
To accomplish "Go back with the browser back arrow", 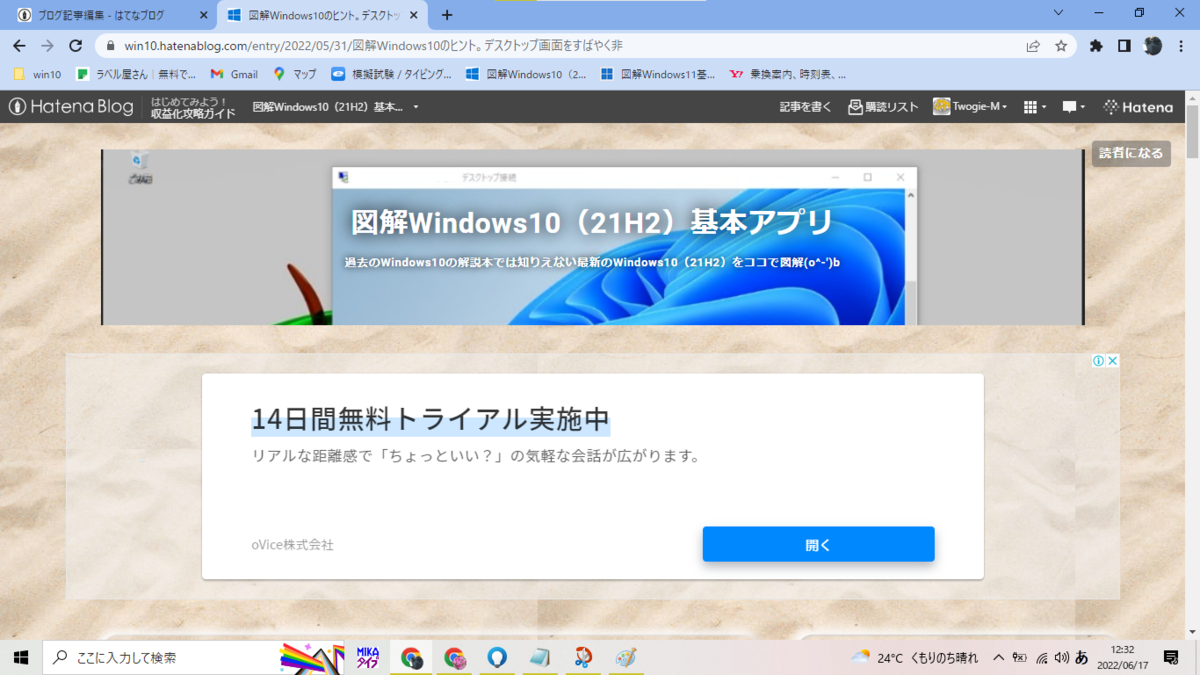I will [x=19, y=46].
